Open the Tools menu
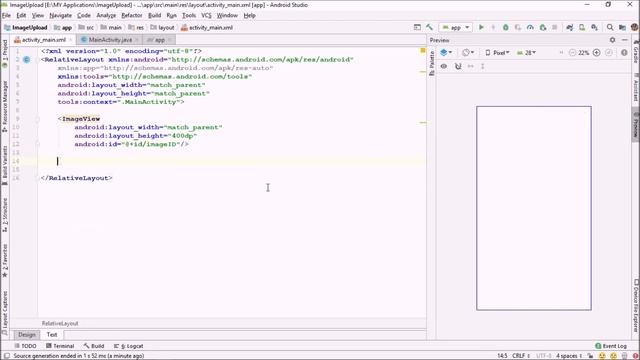640x360 pixels. pos(189,16)
